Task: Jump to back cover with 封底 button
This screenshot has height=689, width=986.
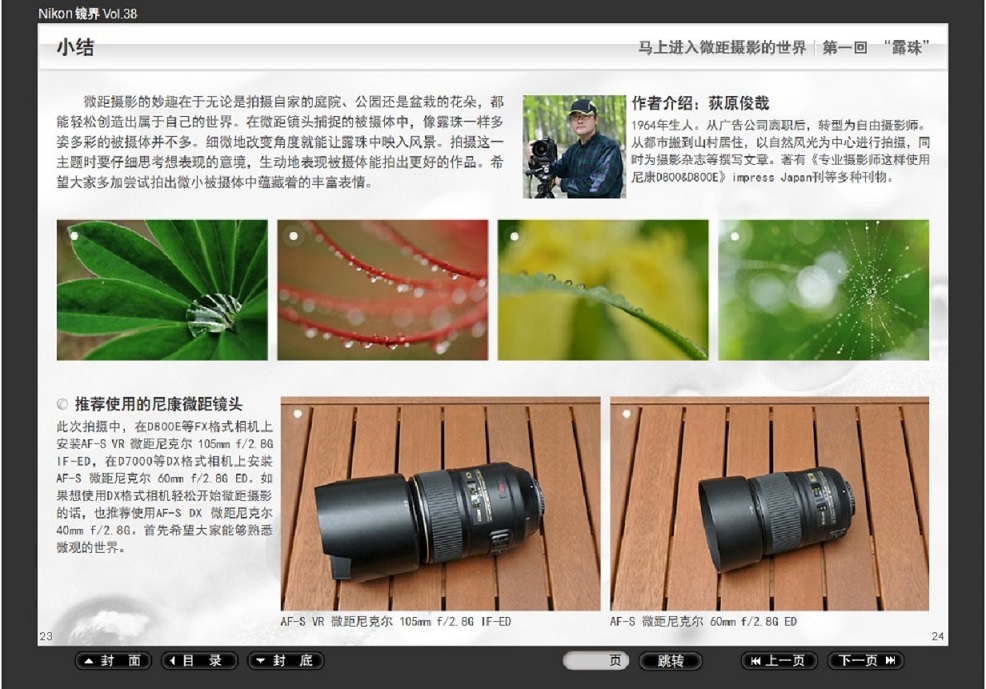Action: point(285,661)
